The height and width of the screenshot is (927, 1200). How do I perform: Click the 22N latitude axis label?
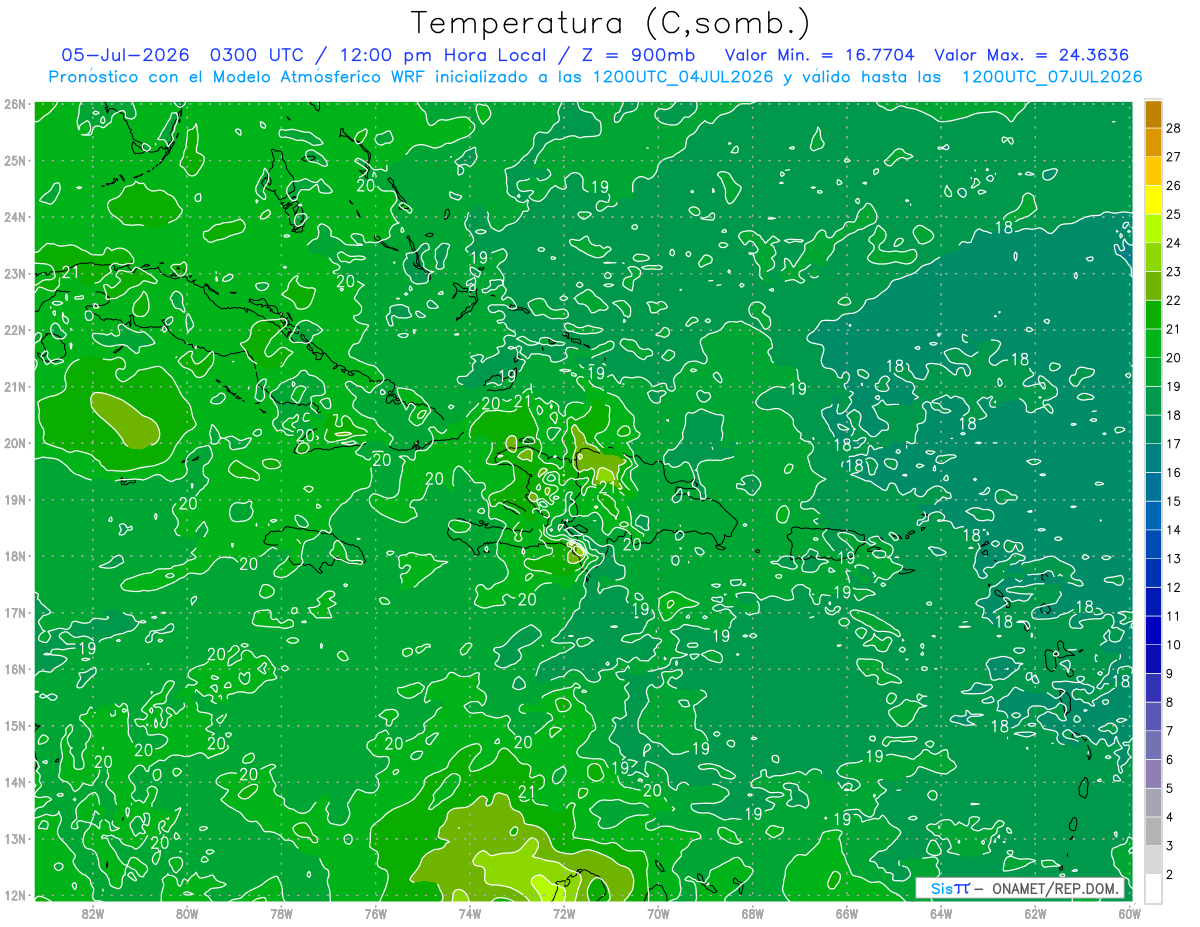pyautogui.click(x=15, y=330)
